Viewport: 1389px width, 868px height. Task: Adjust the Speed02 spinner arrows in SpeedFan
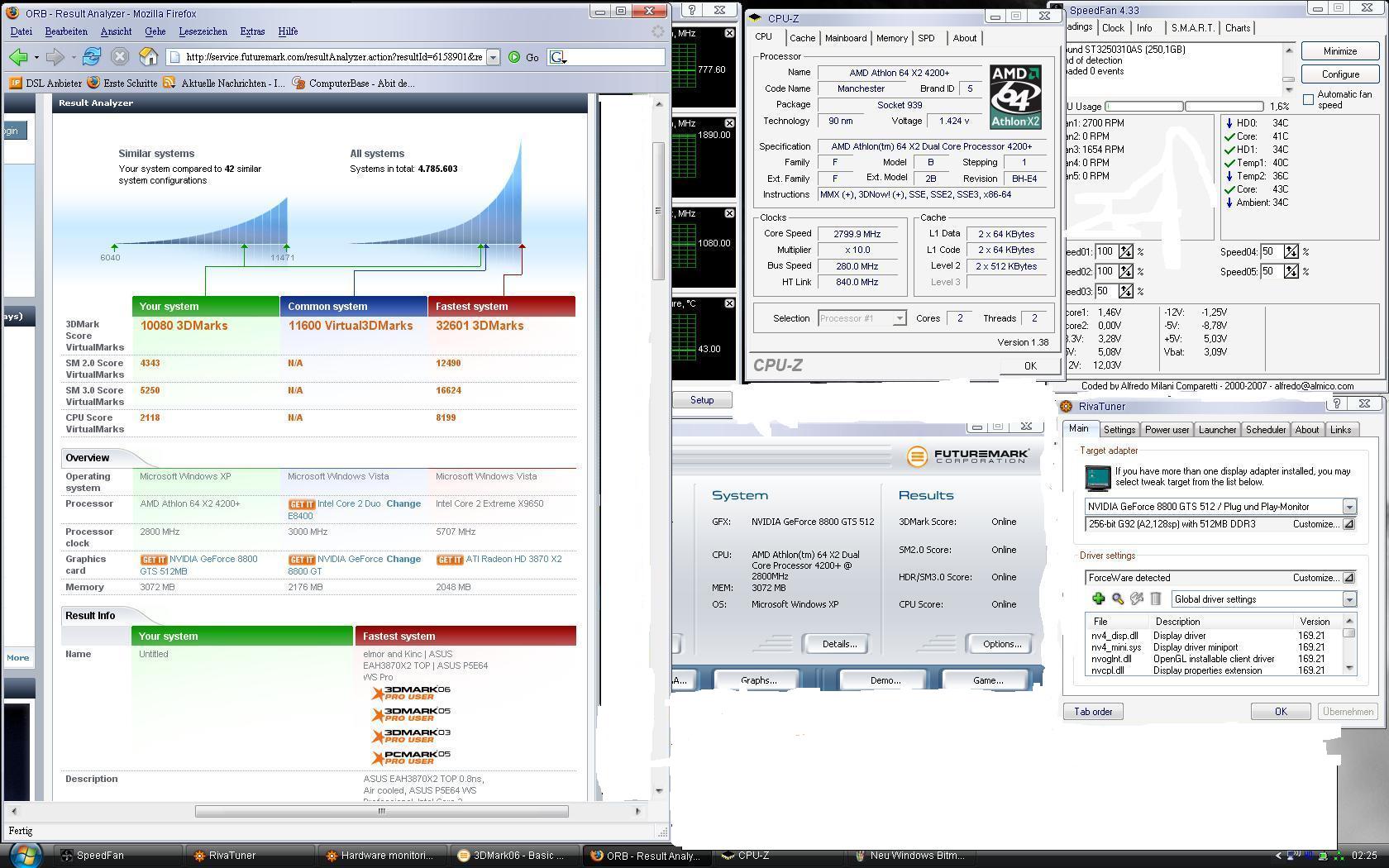1126,271
